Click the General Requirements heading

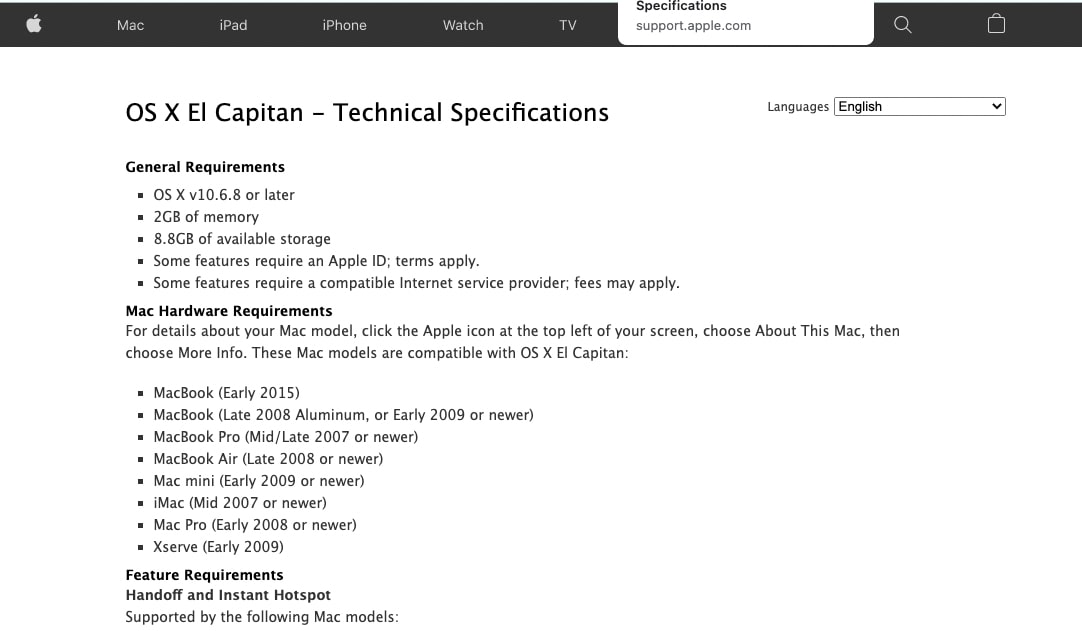[x=205, y=167]
